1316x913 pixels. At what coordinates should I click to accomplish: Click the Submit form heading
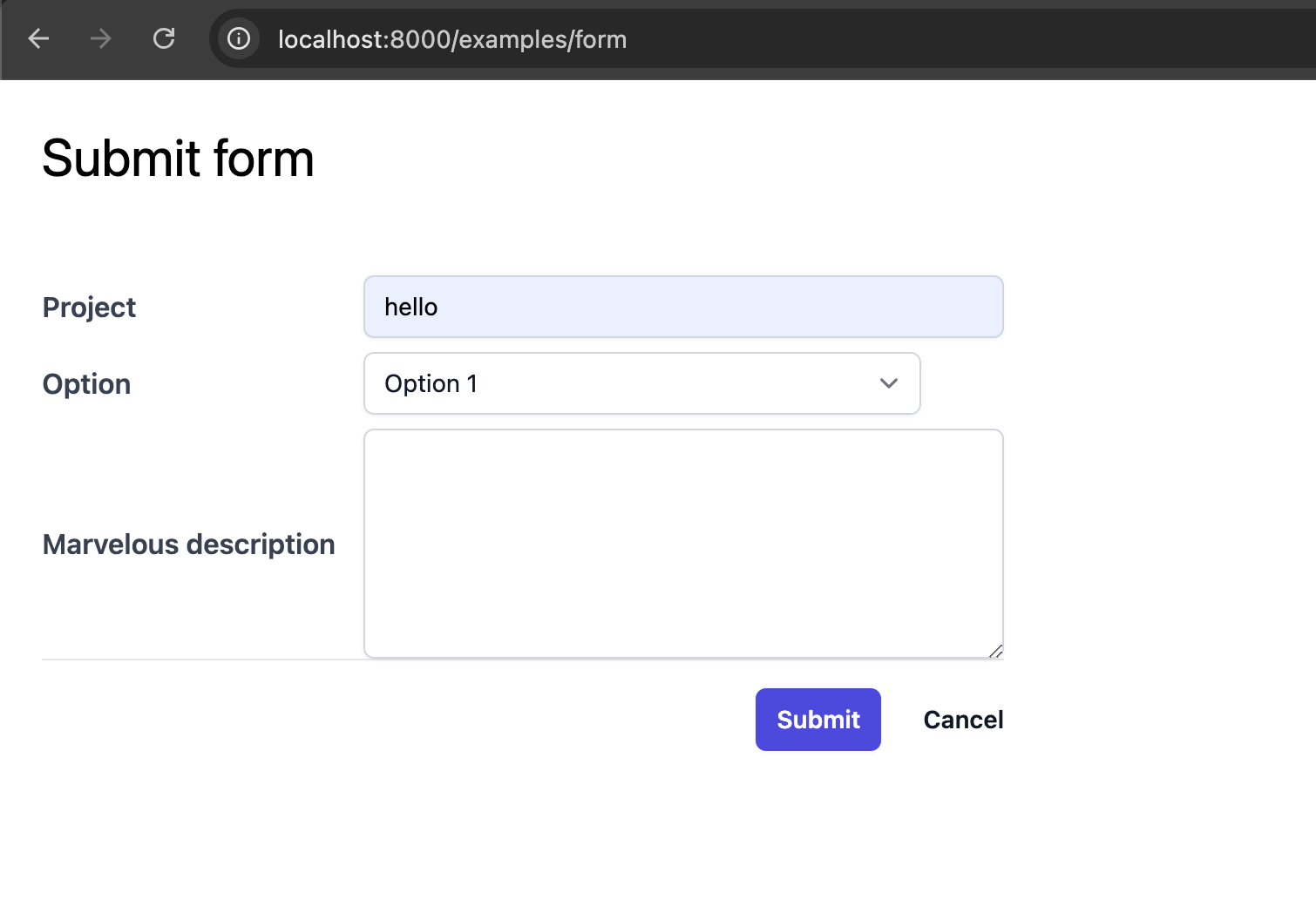pyautogui.click(x=178, y=159)
